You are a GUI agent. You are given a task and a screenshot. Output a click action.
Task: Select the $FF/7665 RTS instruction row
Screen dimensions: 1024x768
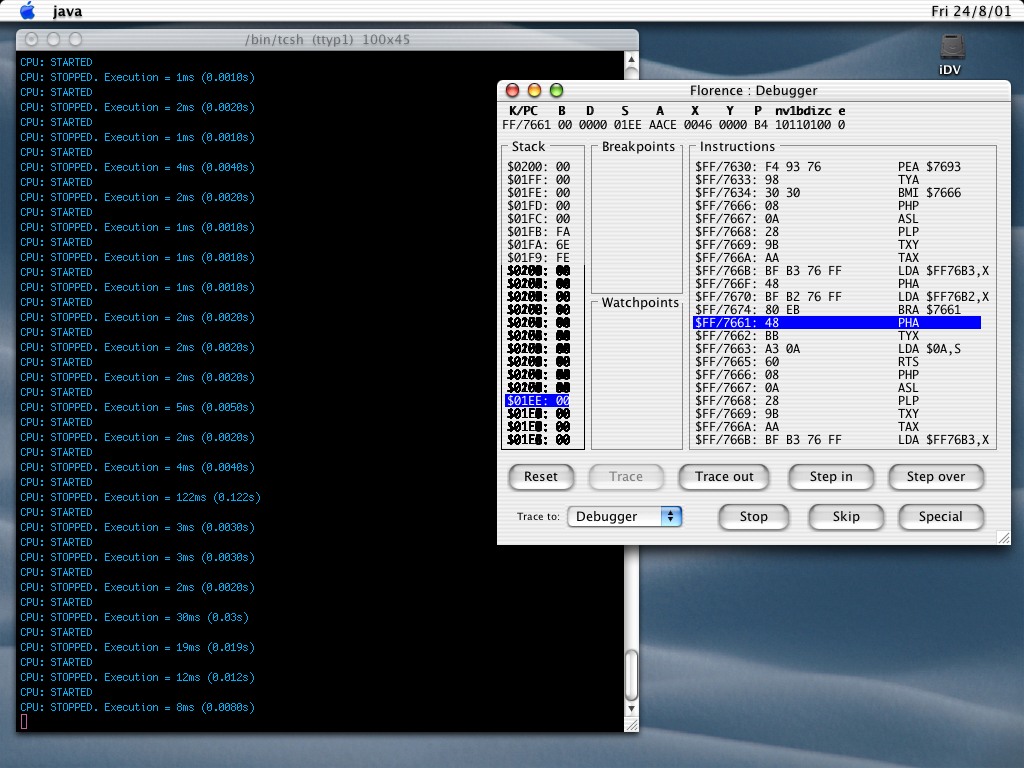tap(837, 362)
